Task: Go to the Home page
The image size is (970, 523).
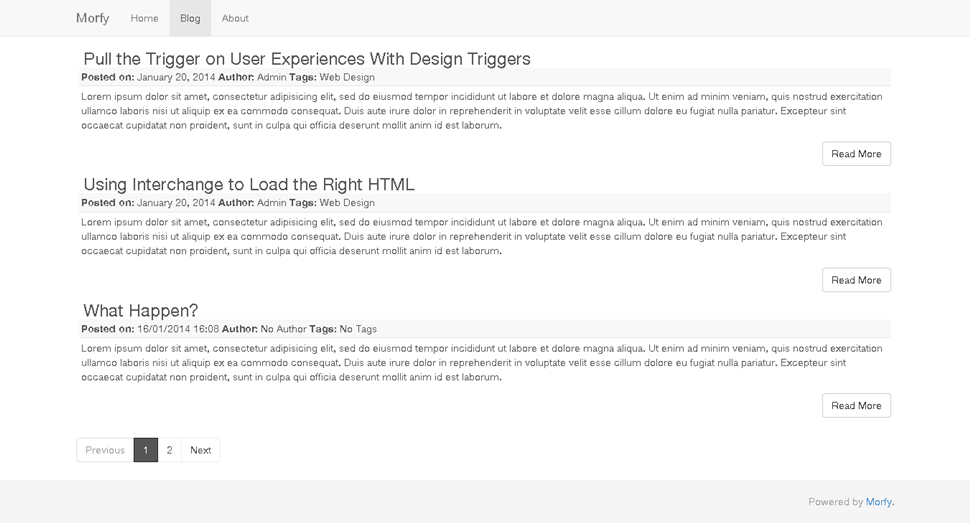Action: point(144,18)
